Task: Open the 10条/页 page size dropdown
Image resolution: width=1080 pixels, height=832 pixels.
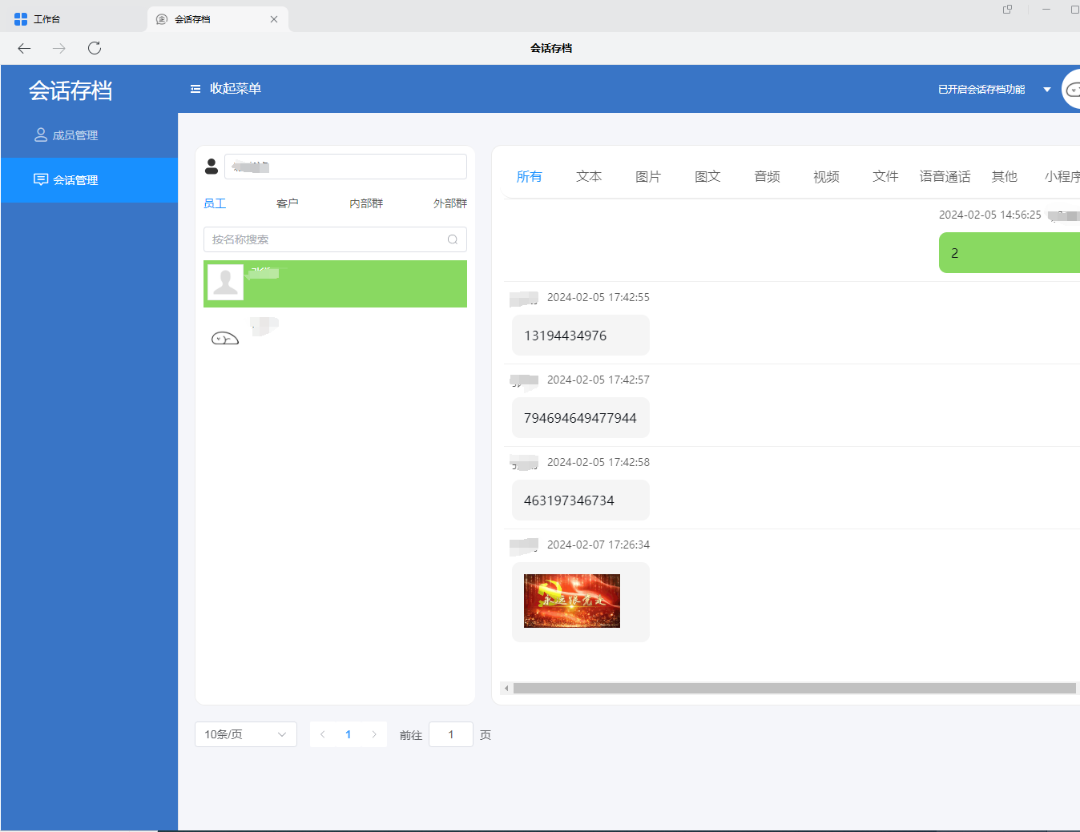Action: point(246,734)
